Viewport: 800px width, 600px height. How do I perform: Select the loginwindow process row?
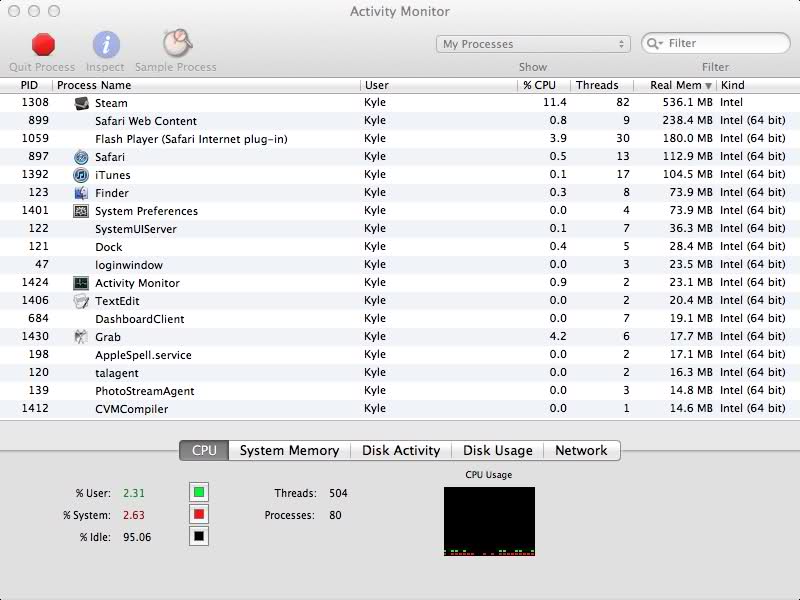(x=400, y=265)
